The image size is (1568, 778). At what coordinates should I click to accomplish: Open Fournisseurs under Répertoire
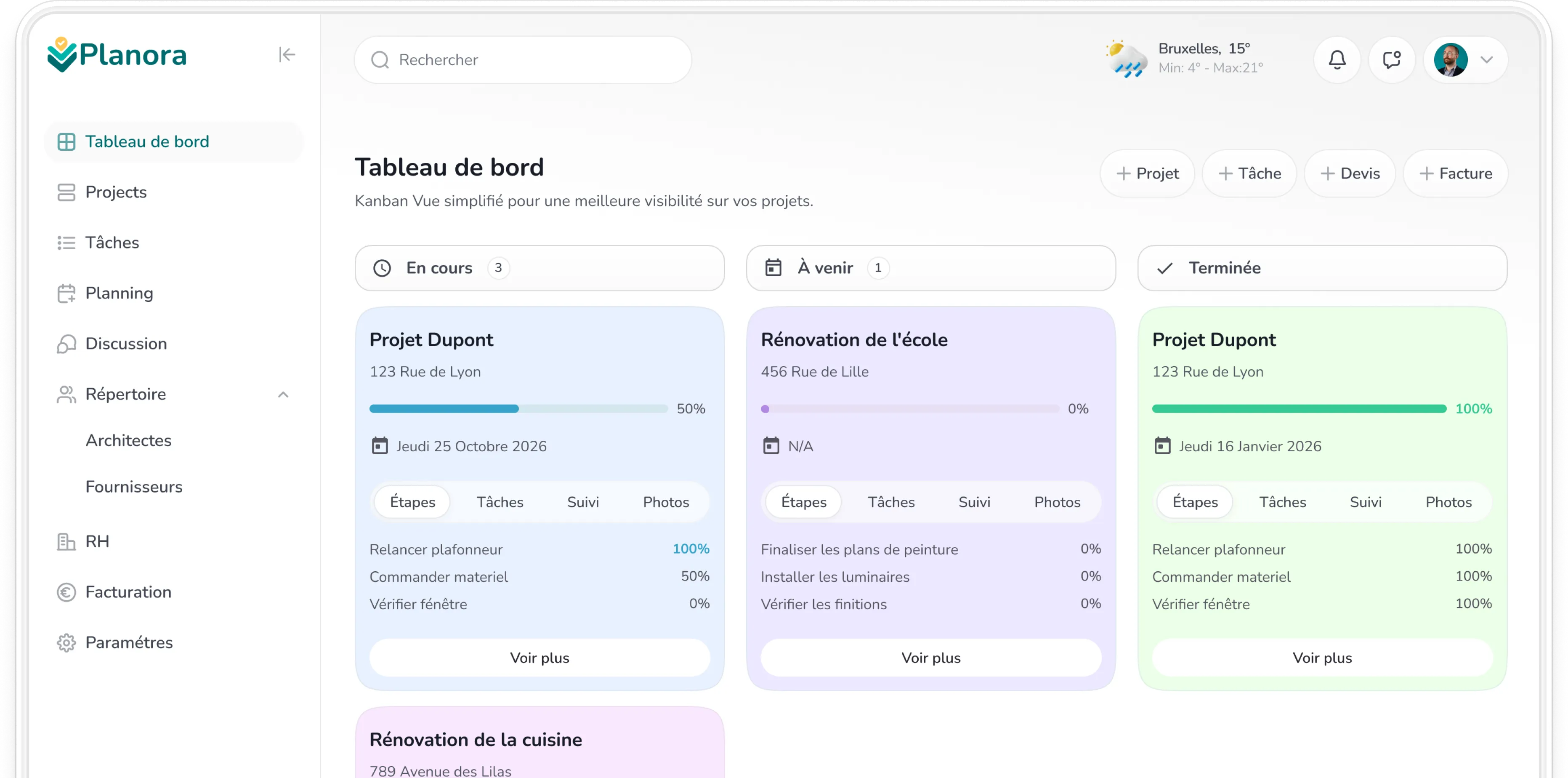point(134,487)
